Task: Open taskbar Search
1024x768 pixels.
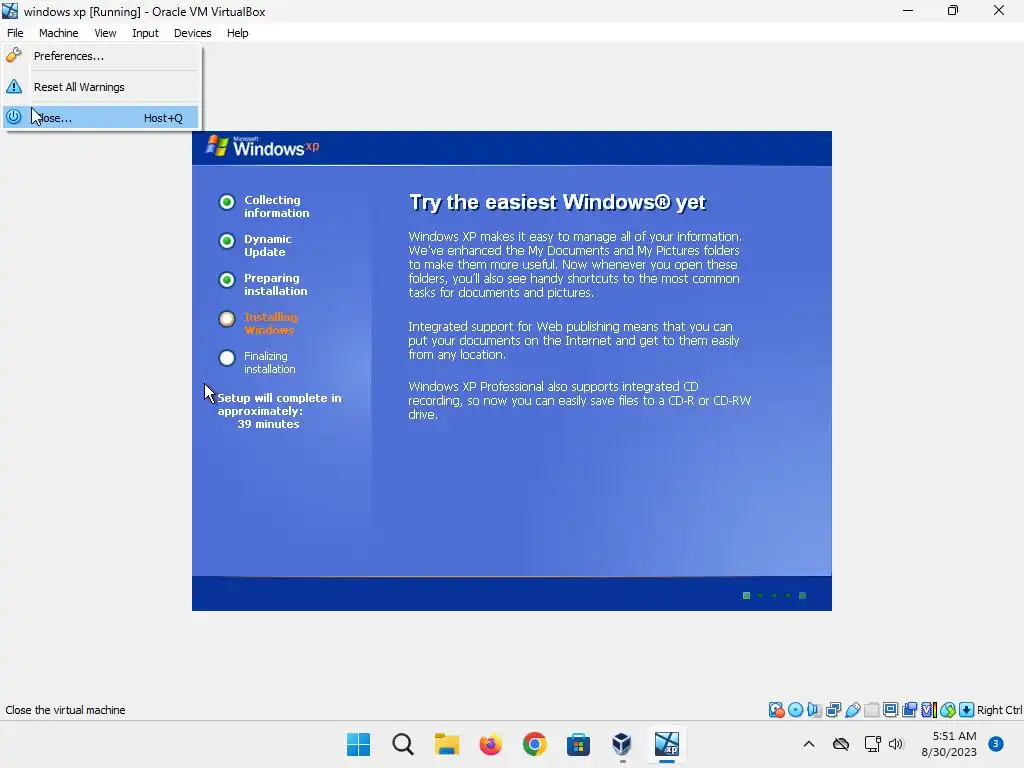Action: pos(403,744)
